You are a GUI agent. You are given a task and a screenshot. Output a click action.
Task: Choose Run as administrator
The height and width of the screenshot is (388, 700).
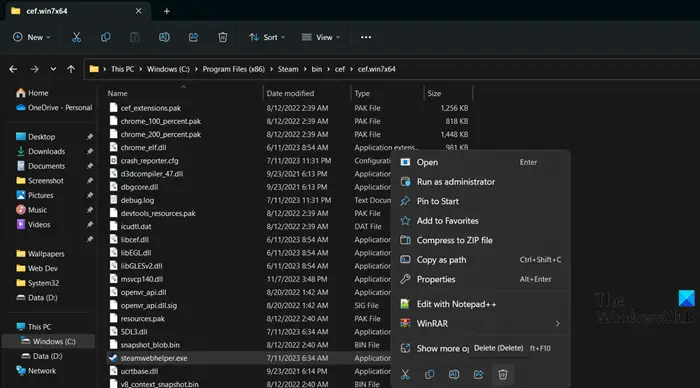tap(480, 182)
